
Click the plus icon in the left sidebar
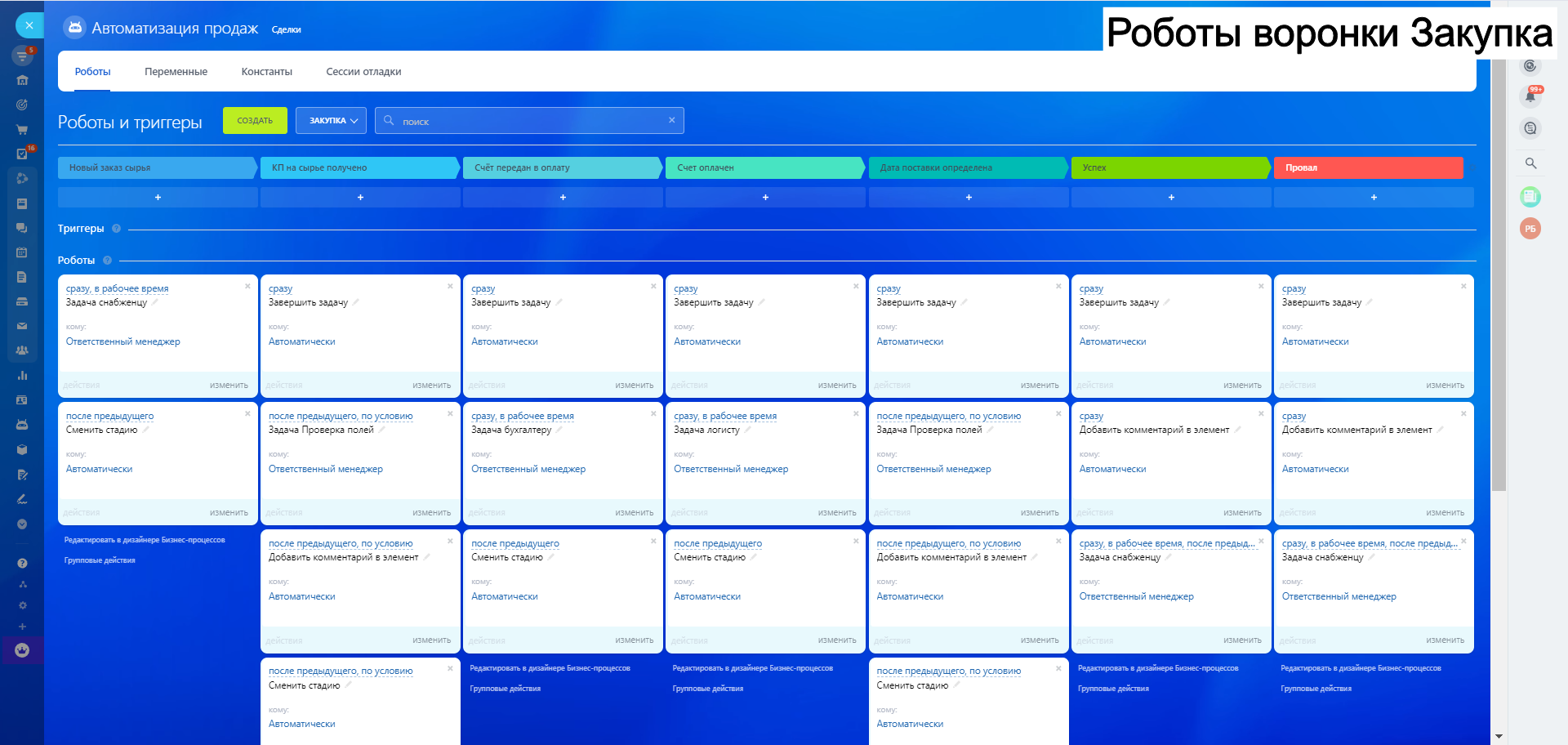pyautogui.click(x=22, y=627)
